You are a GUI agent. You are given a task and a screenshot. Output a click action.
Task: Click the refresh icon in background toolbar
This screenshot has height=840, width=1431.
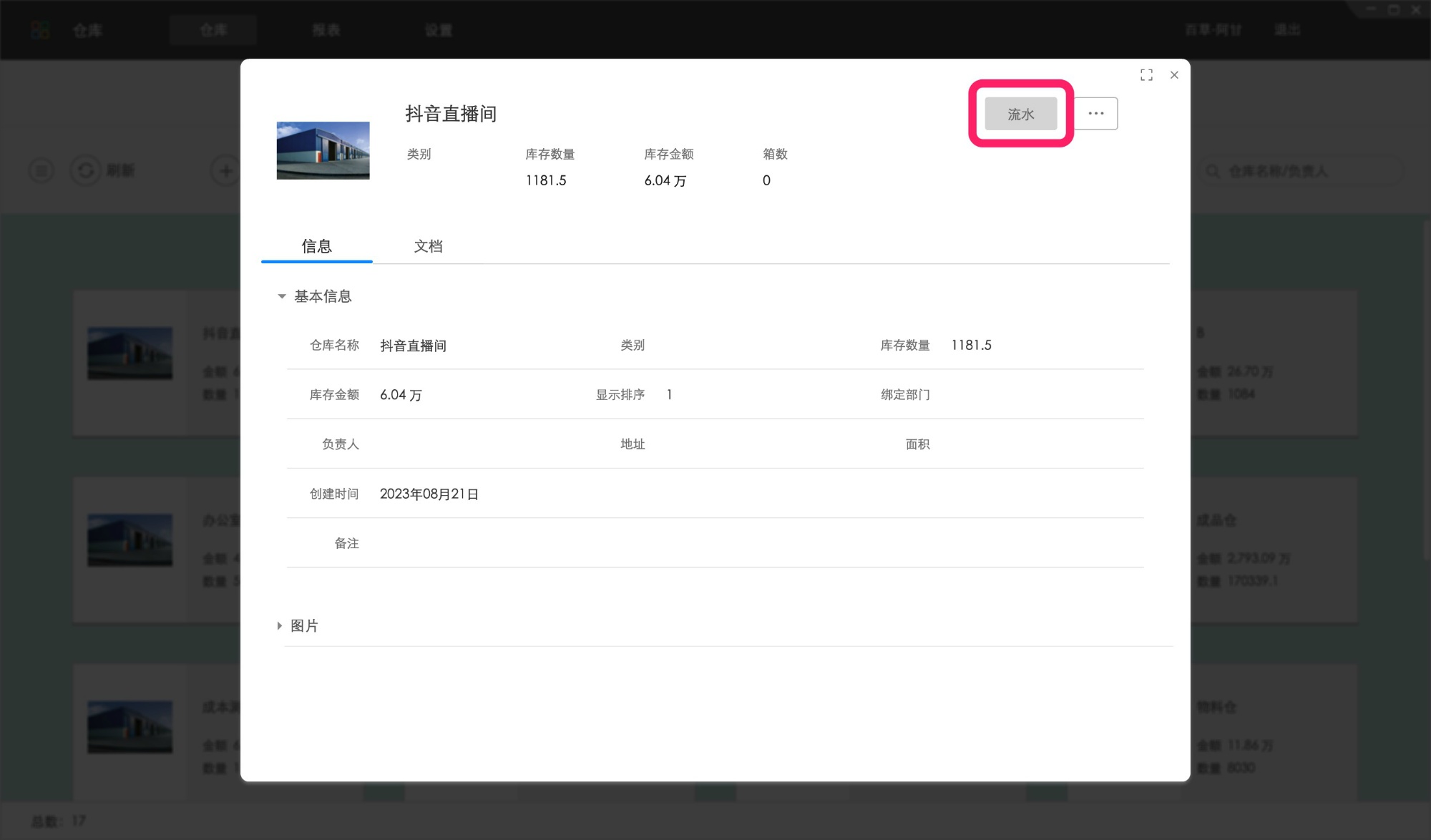pos(85,170)
